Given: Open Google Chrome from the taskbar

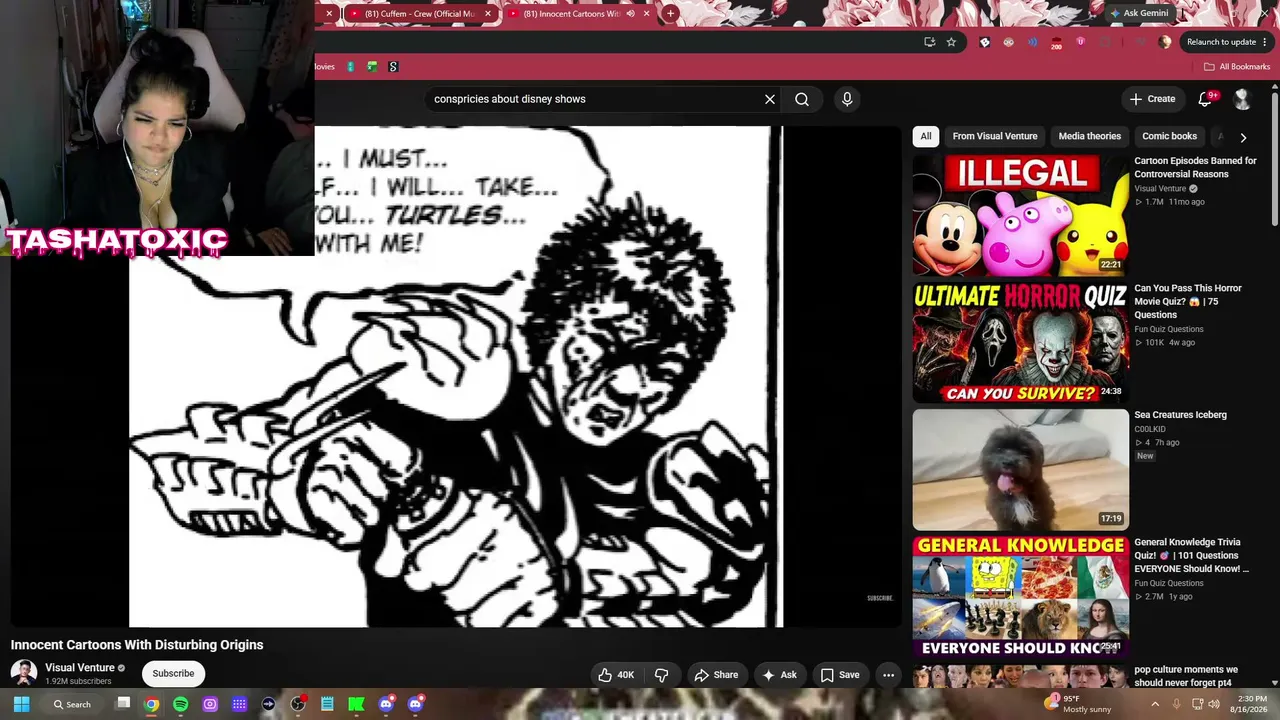Looking at the screenshot, I should pyautogui.click(x=151, y=704).
